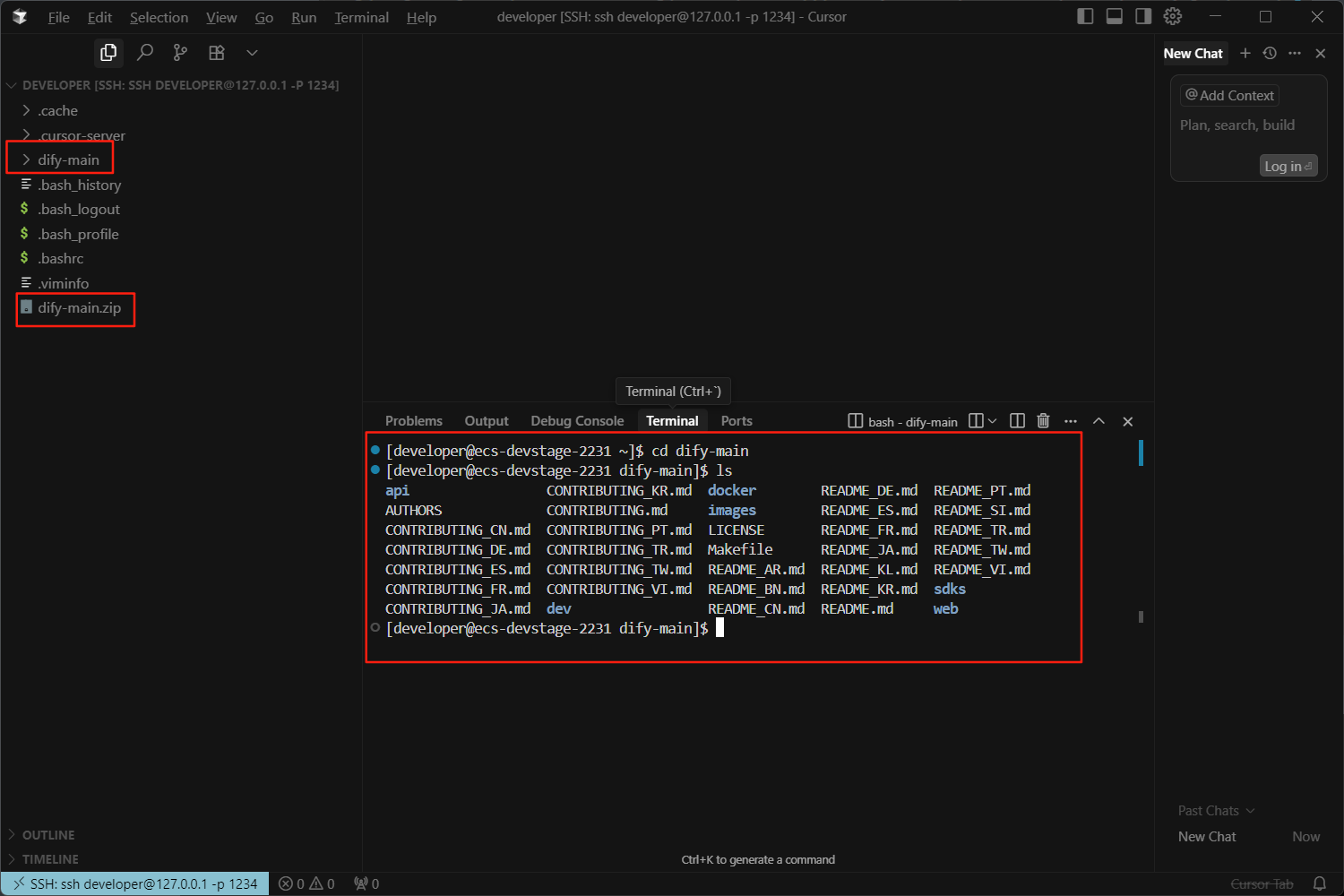Open forwarded ports indicator in status bar

point(366,884)
